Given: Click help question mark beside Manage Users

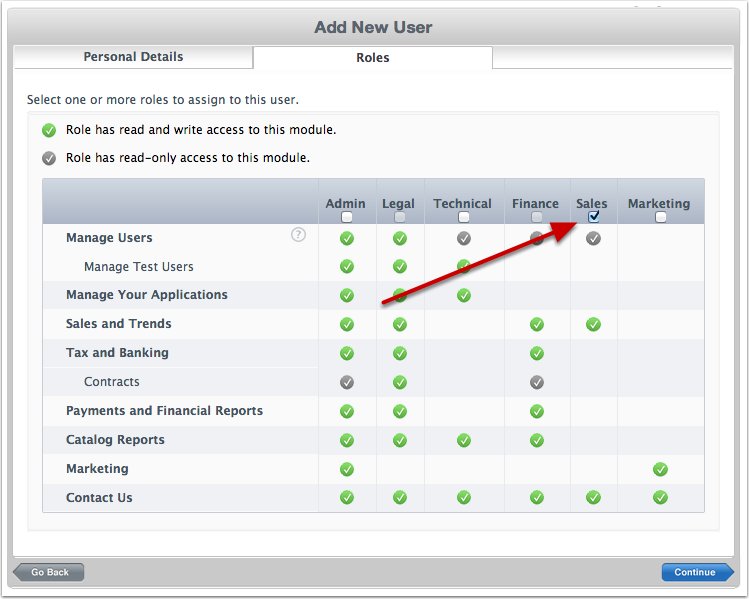Looking at the screenshot, I should click(298, 236).
